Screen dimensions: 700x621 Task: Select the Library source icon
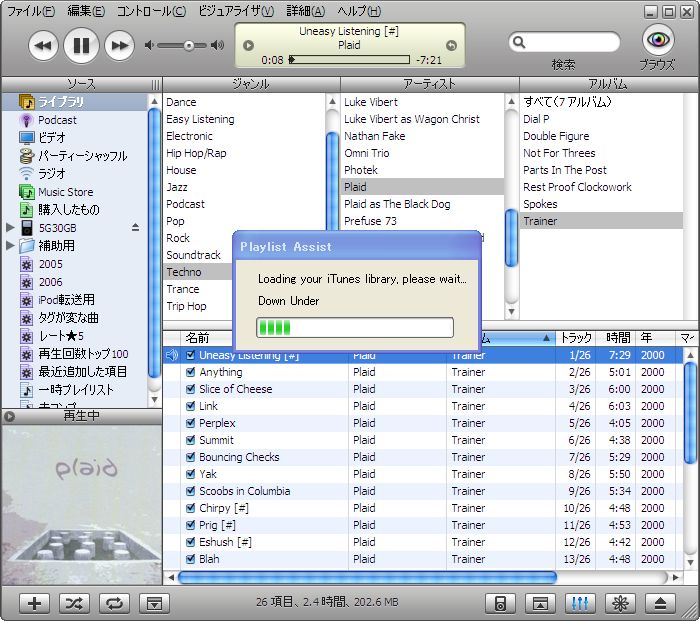coord(27,102)
